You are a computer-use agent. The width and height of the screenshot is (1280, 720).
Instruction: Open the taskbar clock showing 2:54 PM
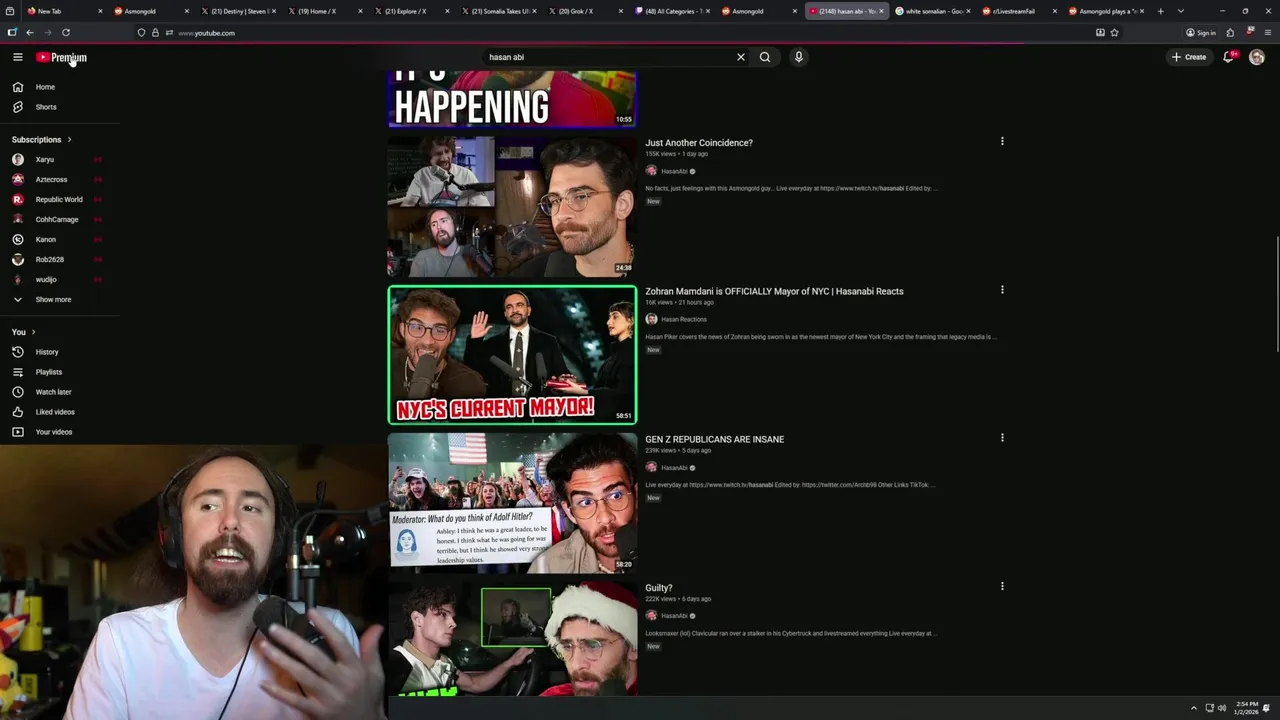[1246, 708]
